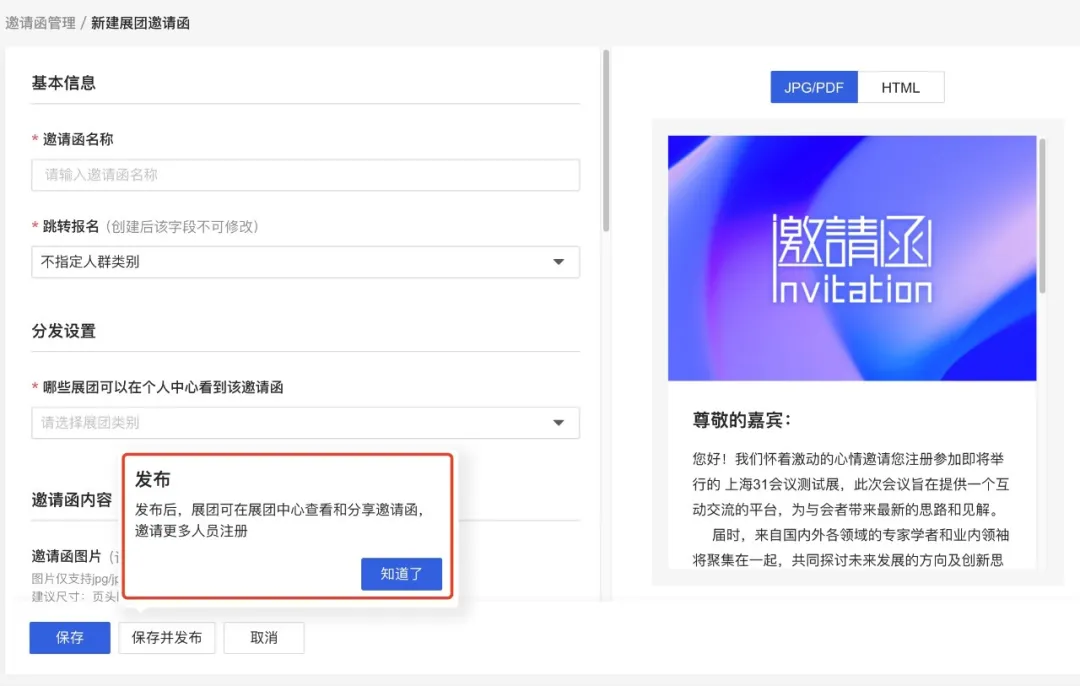
Task: Expand the 跳转报名 dropdown arrow
Action: (x=558, y=263)
